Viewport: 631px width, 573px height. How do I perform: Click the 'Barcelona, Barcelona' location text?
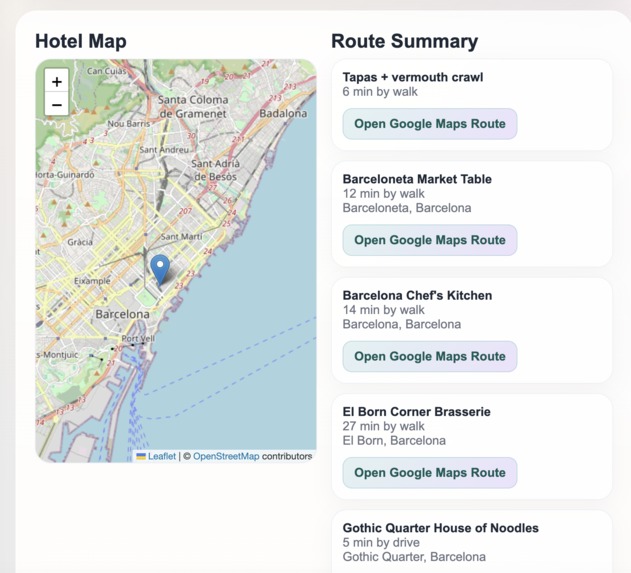click(x=402, y=324)
